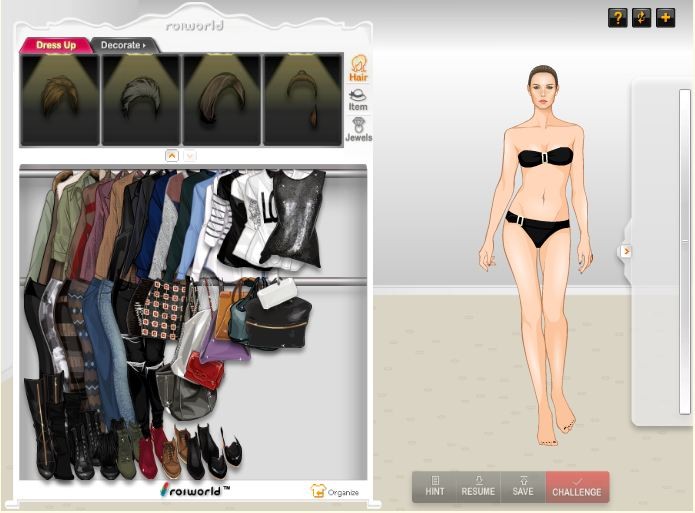The width and height of the screenshot is (695, 513).
Task: Open the Hair category icon
Action: [x=357, y=68]
